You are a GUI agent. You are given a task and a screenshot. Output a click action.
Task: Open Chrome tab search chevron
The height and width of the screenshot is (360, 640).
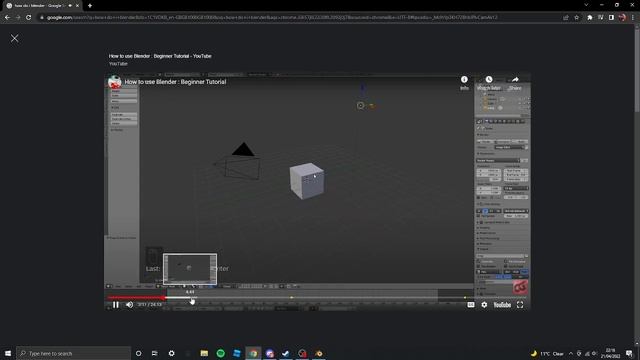point(586,5)
